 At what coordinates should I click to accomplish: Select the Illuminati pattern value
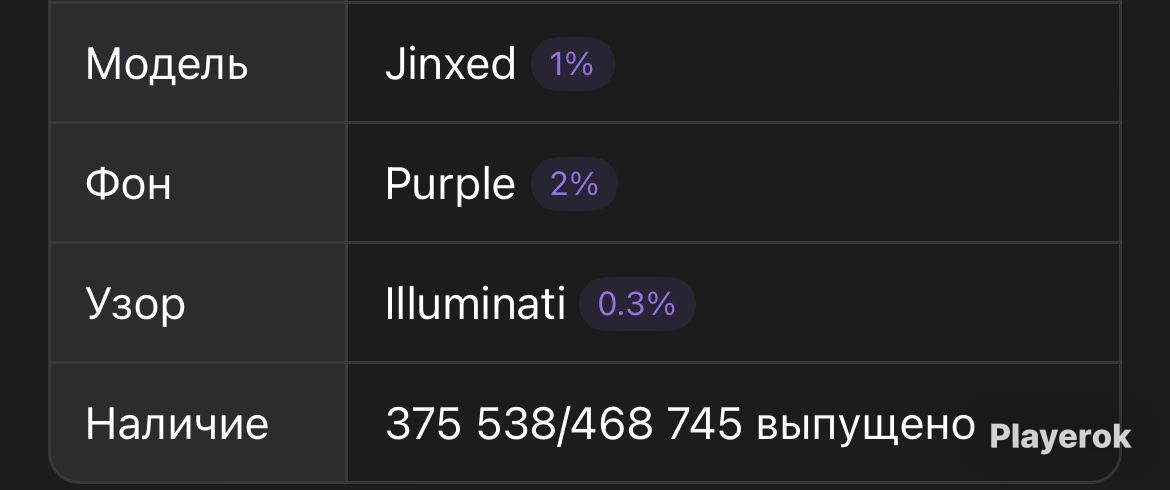475,304
